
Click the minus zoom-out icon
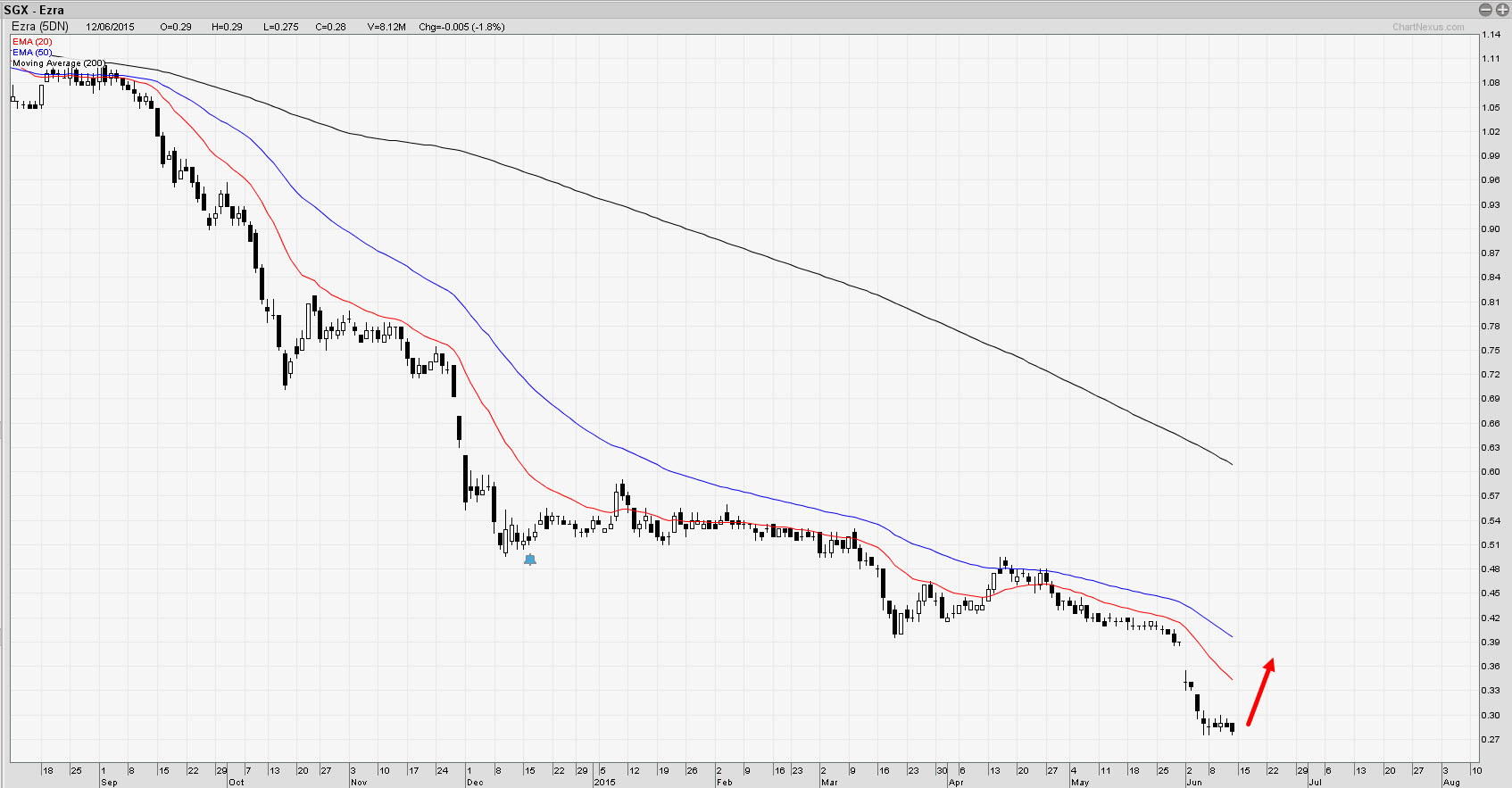1485,10
